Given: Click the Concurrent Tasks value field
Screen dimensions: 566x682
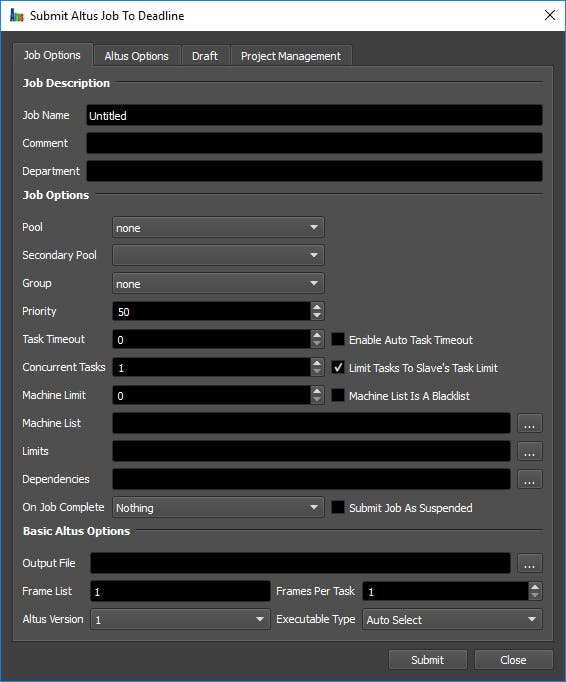Looking at the screenshot, I should point(211,368).
